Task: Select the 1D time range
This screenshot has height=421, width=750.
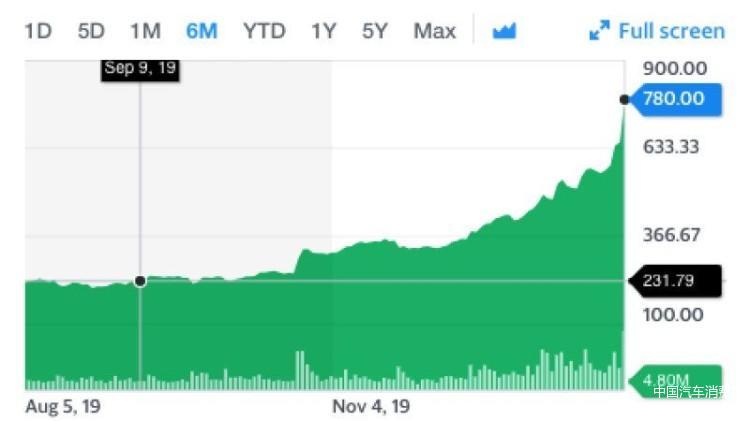Action: click(x=38, y=32)
